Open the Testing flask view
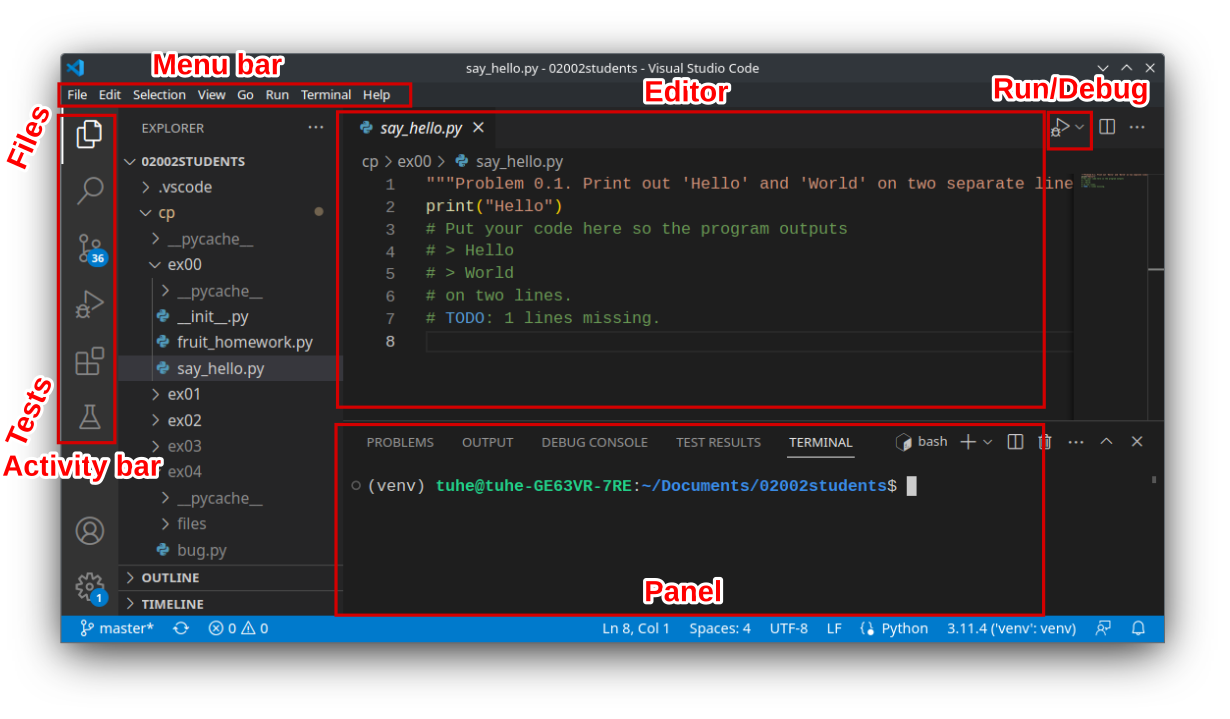The image size is (1230, 719). [90, 418]
